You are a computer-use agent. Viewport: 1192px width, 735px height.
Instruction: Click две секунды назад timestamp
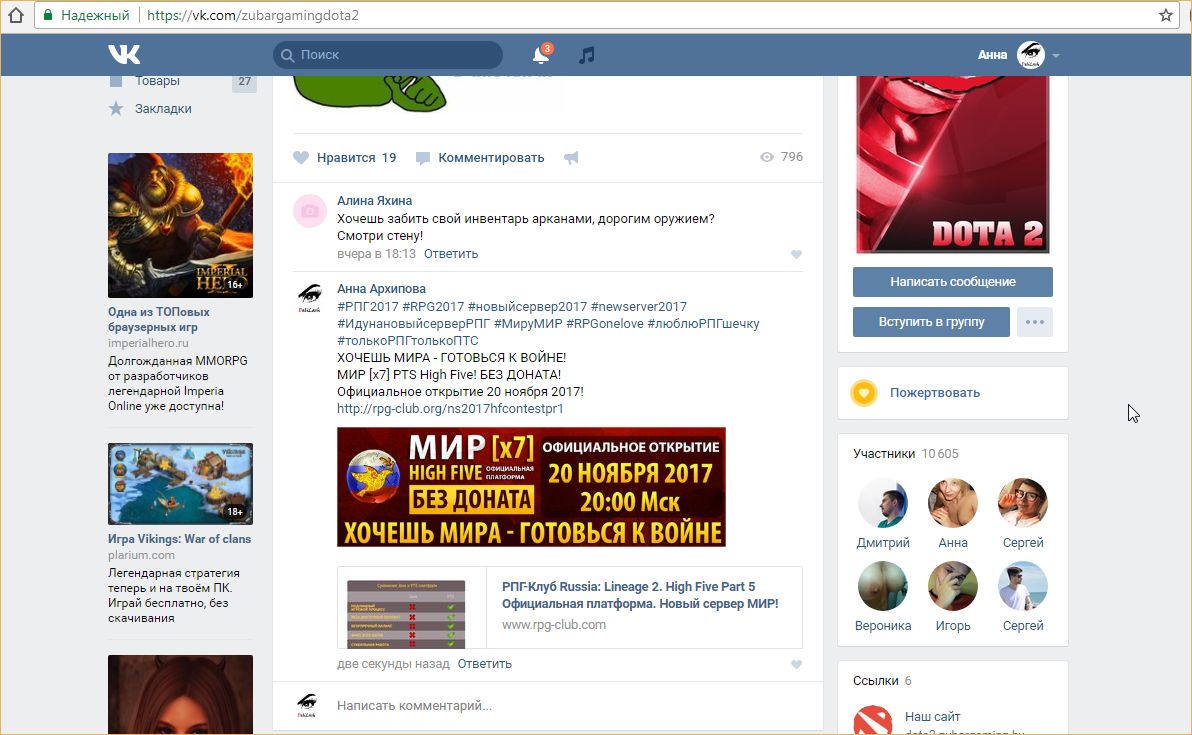click(393, 664)
